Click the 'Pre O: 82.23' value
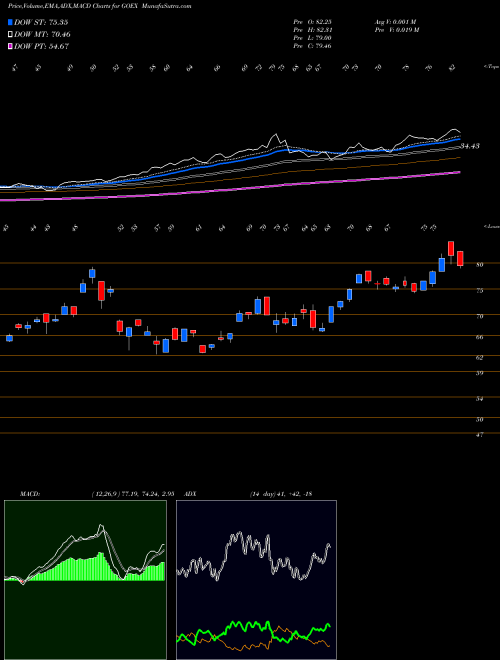Image resolution: width=500 pixels, height=660 pixels. (312, 22)
